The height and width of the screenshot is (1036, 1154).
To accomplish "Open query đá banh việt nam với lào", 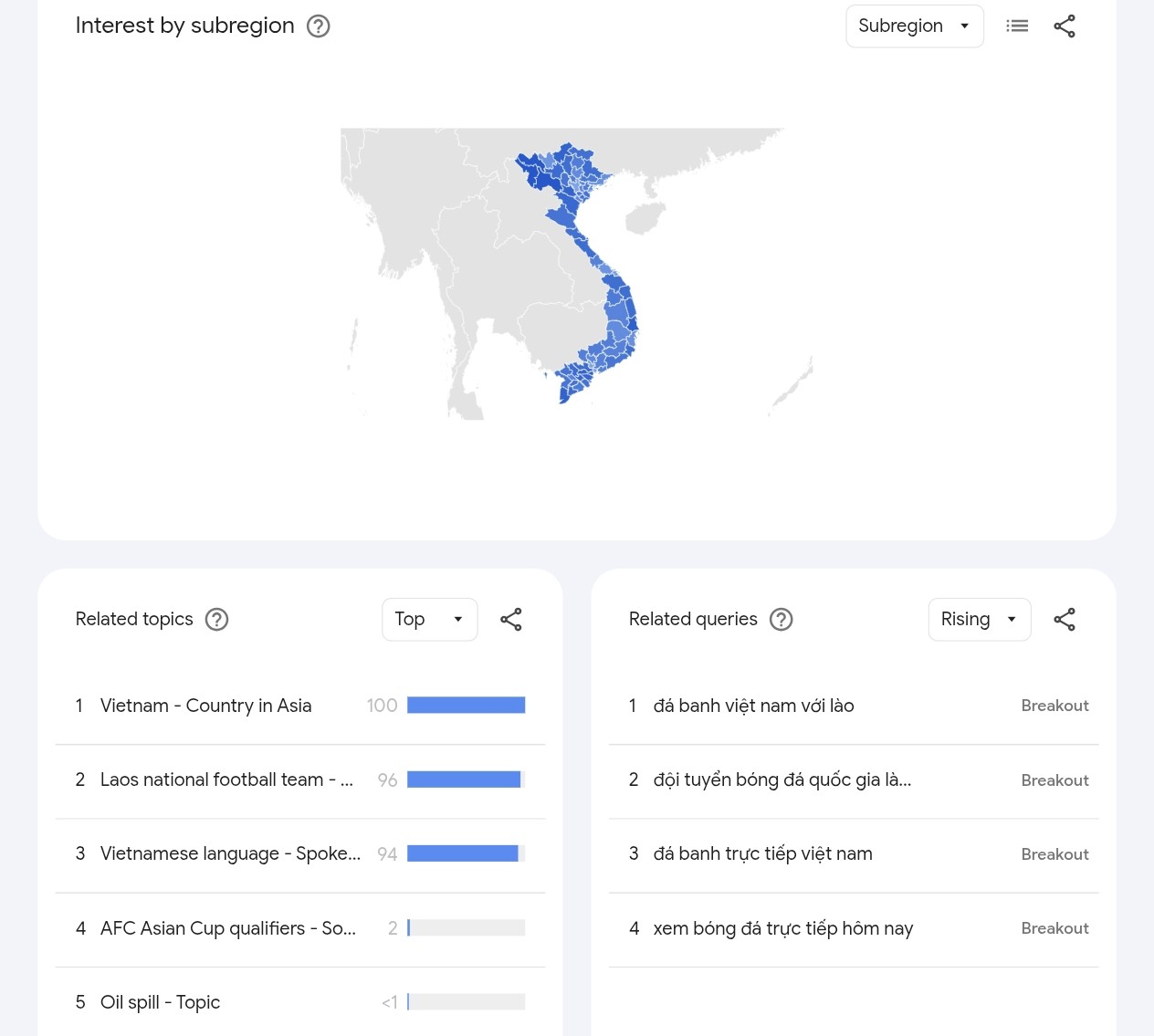I will click(753, 706).
